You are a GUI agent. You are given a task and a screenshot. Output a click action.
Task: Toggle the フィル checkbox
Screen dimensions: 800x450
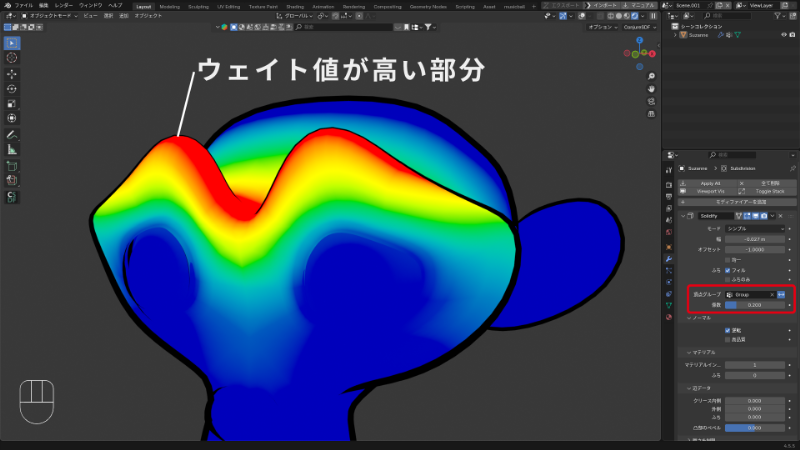pos(727,270)
